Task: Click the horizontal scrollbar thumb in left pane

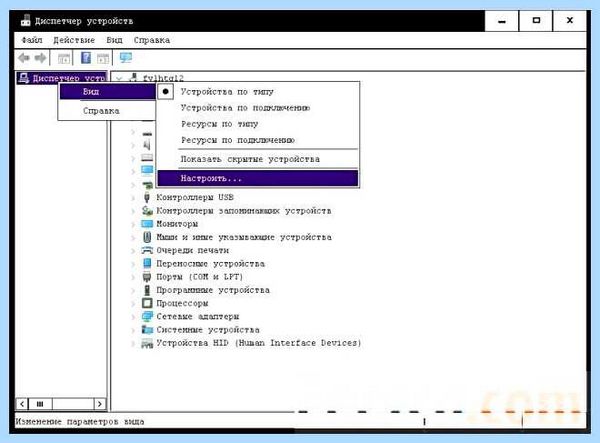Action: (x=40, y=404)
